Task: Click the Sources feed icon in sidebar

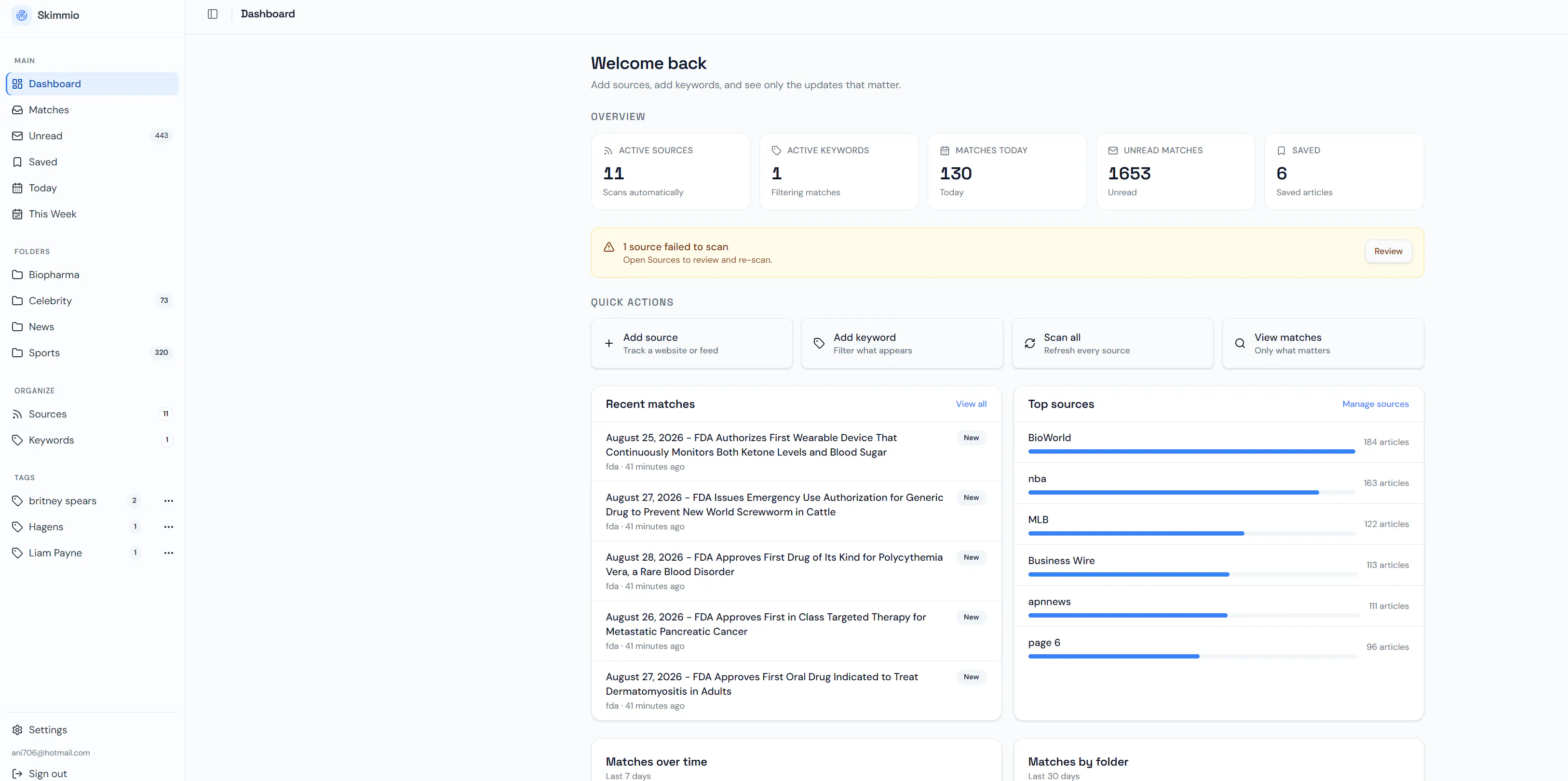Action: [x=18, y=414]
